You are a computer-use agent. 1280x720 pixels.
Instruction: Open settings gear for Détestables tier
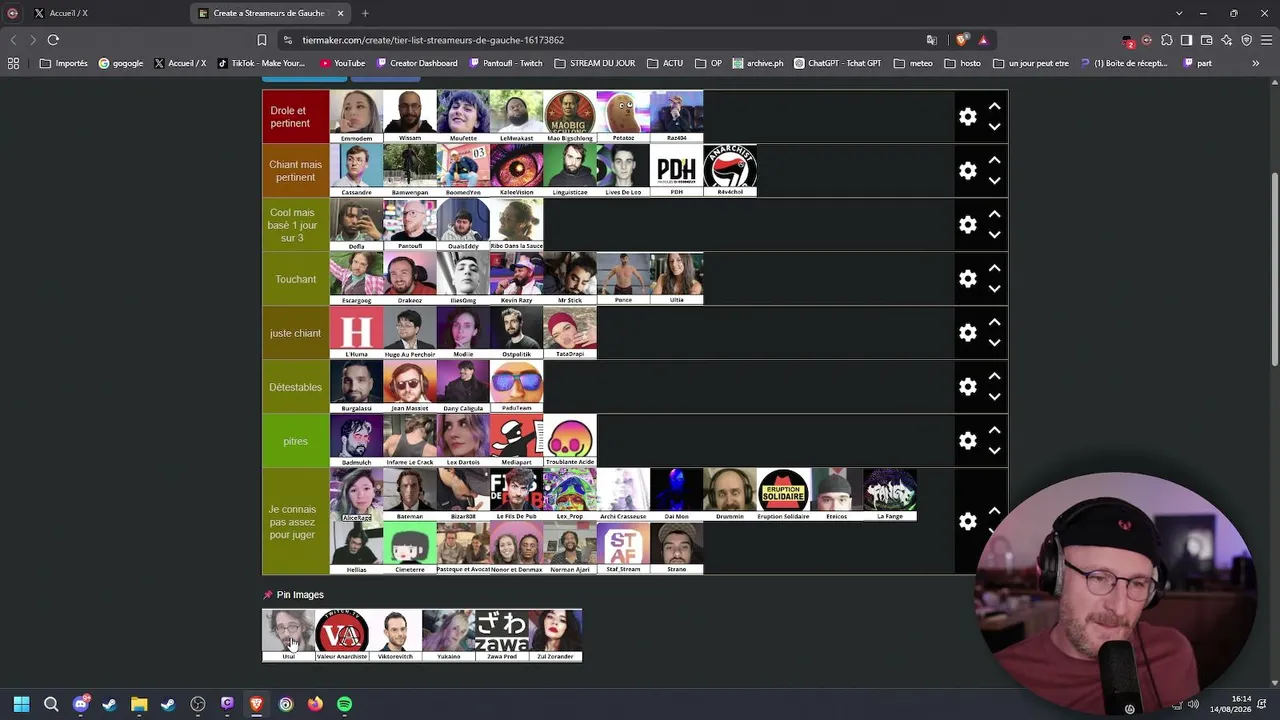(967, 387)
